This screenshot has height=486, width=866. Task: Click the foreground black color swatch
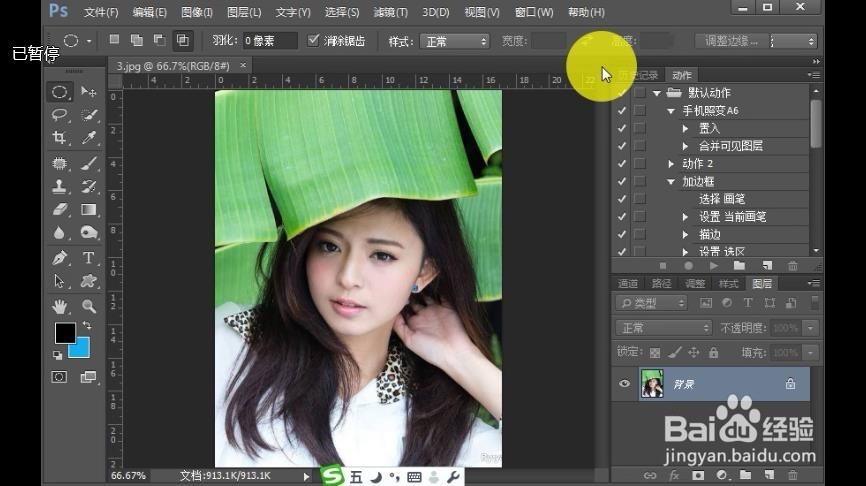(65, 333)
